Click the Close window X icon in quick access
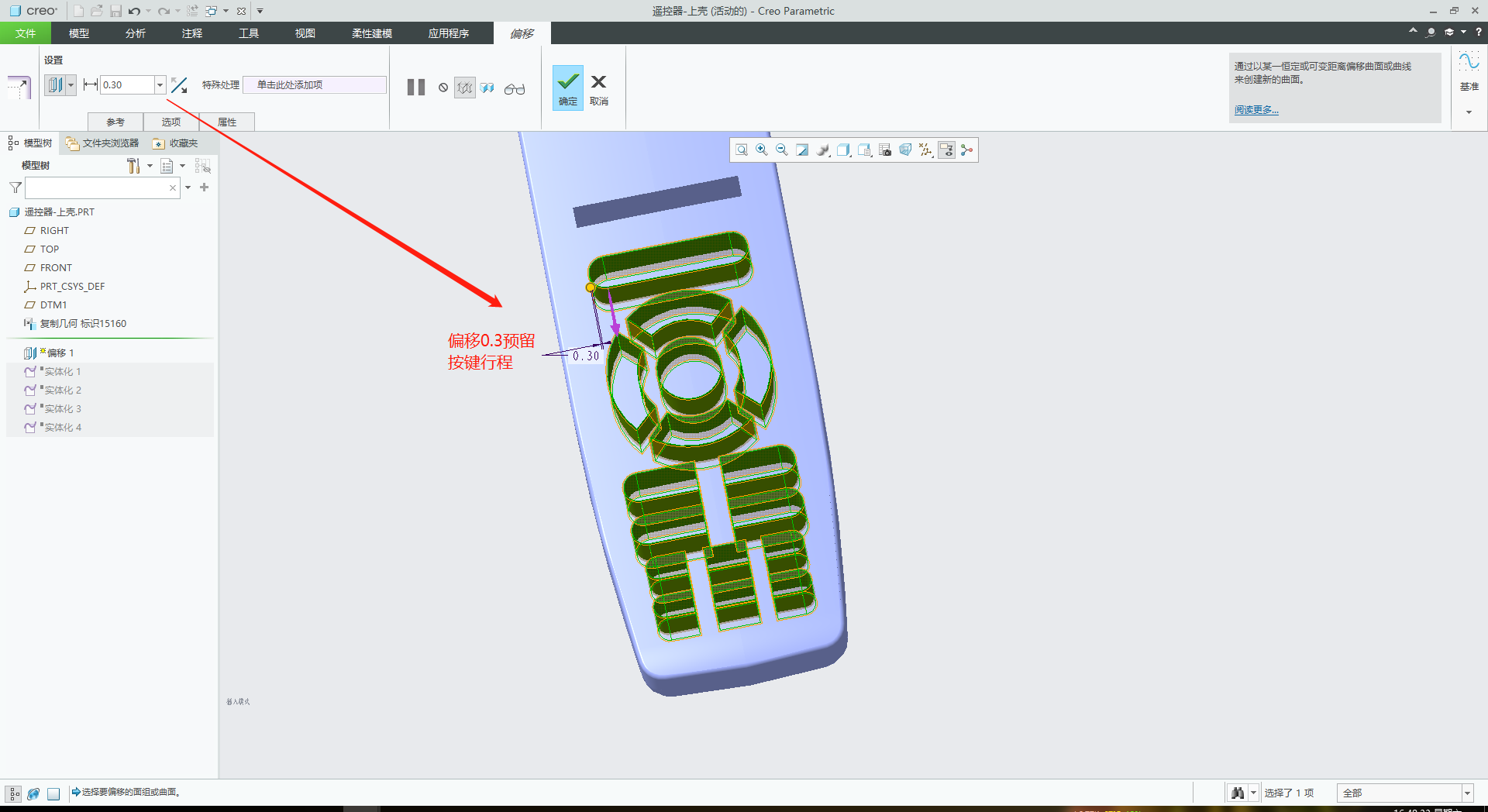Viewport: 1488px width, 812px height. [242, 11]
